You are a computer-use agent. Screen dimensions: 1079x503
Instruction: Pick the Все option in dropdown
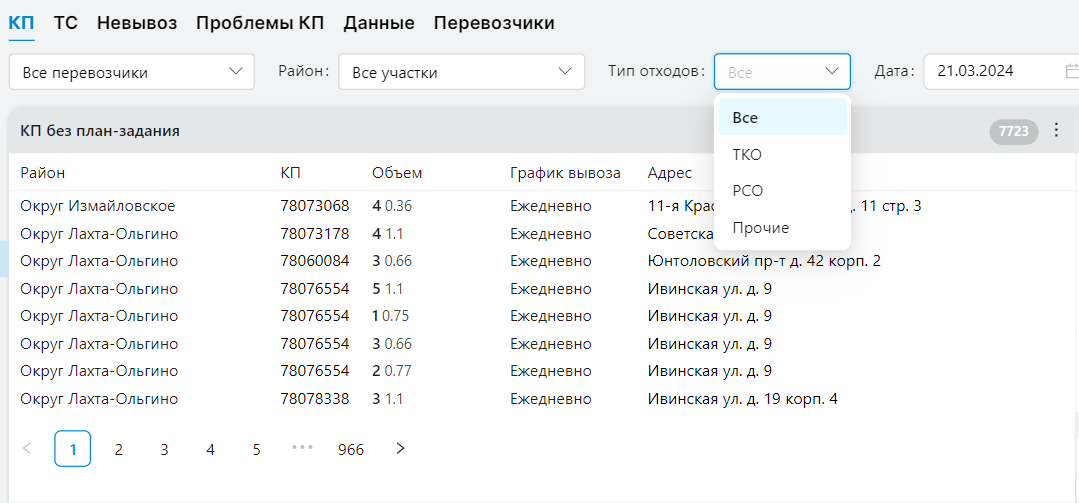pyautogui.click(x=745, y=118)
